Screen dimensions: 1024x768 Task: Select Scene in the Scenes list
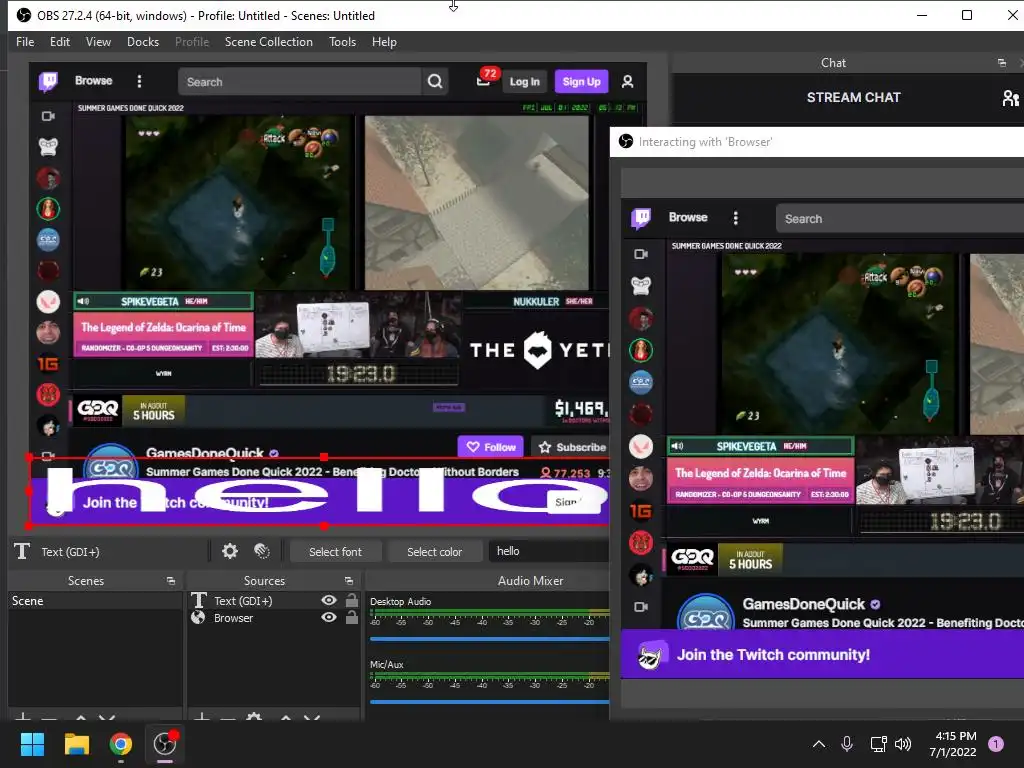tap(95, 601)
